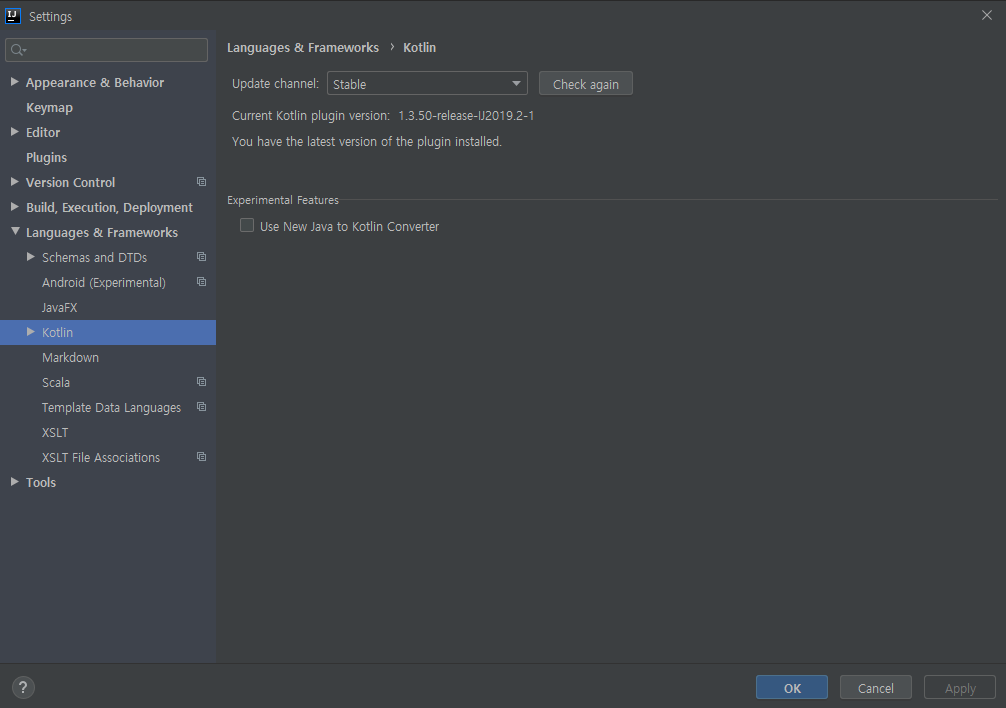Select Keymap in the settings tree
Viewport: 1006px width, 708px height.
point(49,108)
